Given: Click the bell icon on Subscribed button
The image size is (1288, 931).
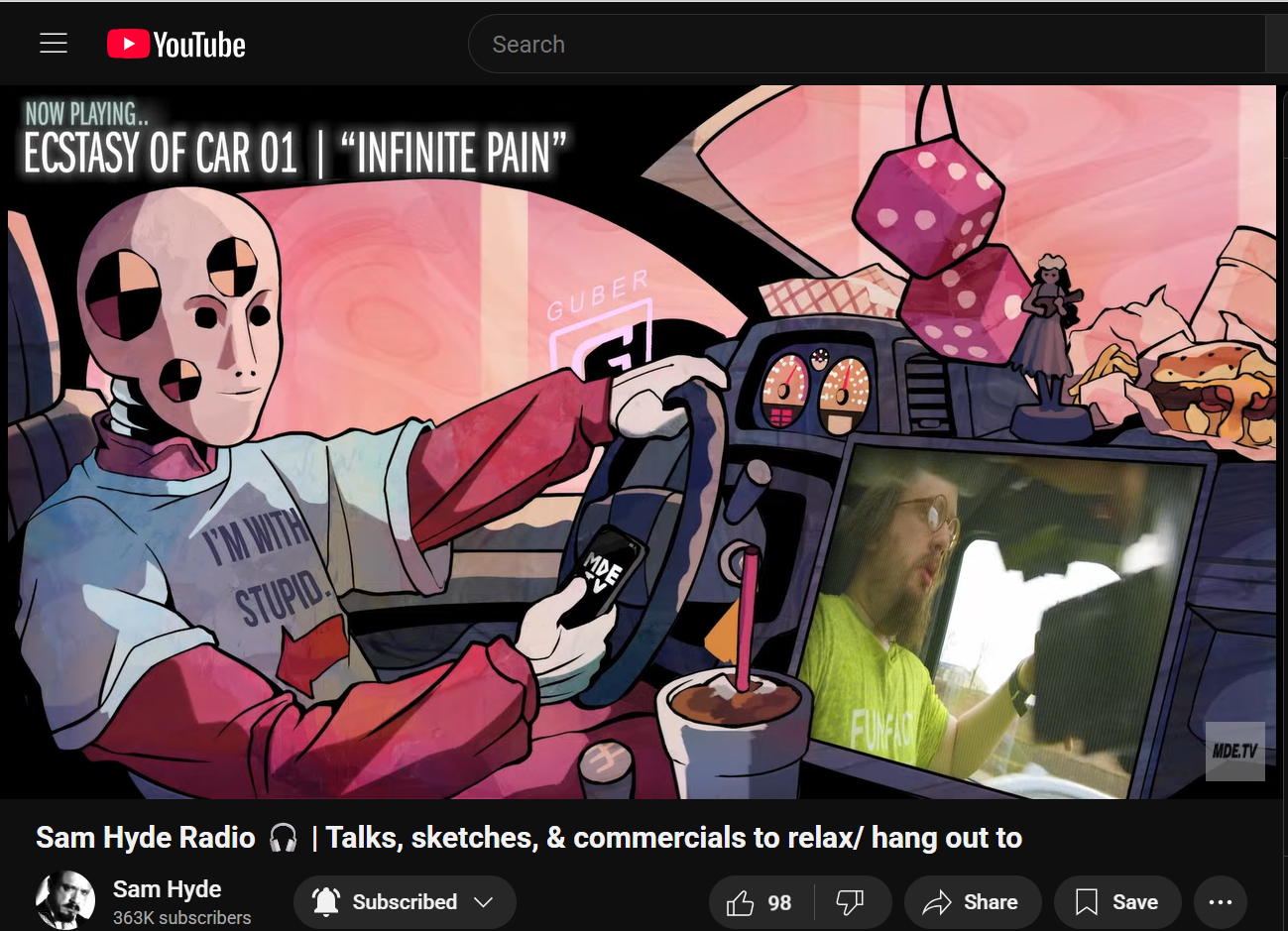Looking at the screenshot, I should (x=326, y=901).
